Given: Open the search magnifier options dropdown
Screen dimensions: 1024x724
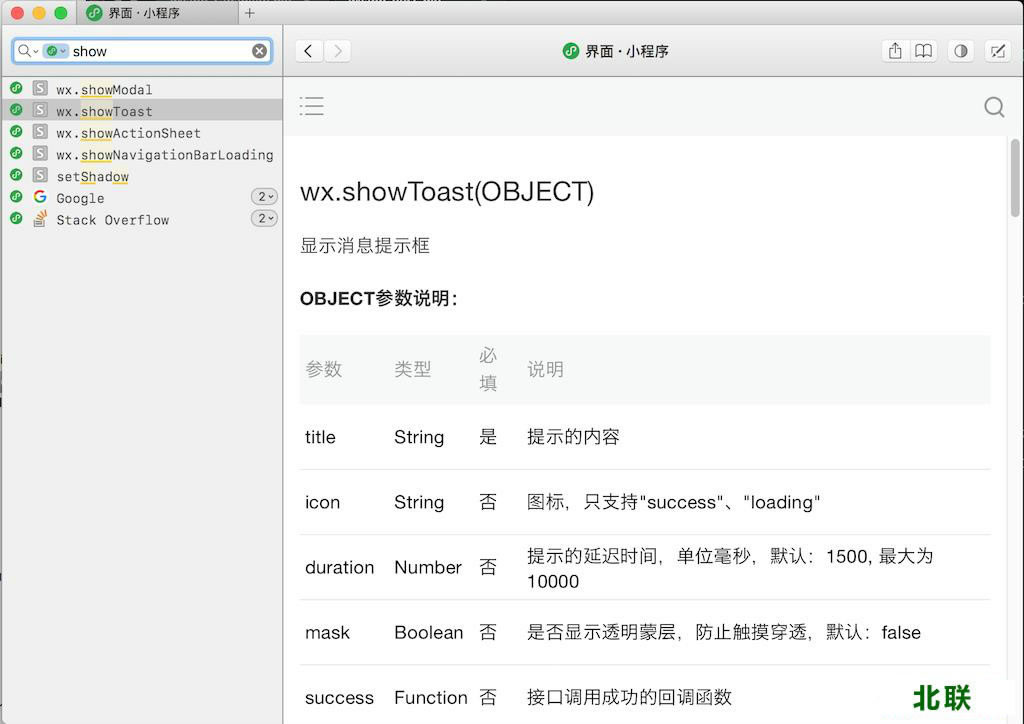Looking at the screenshot, I should point(27,51).
